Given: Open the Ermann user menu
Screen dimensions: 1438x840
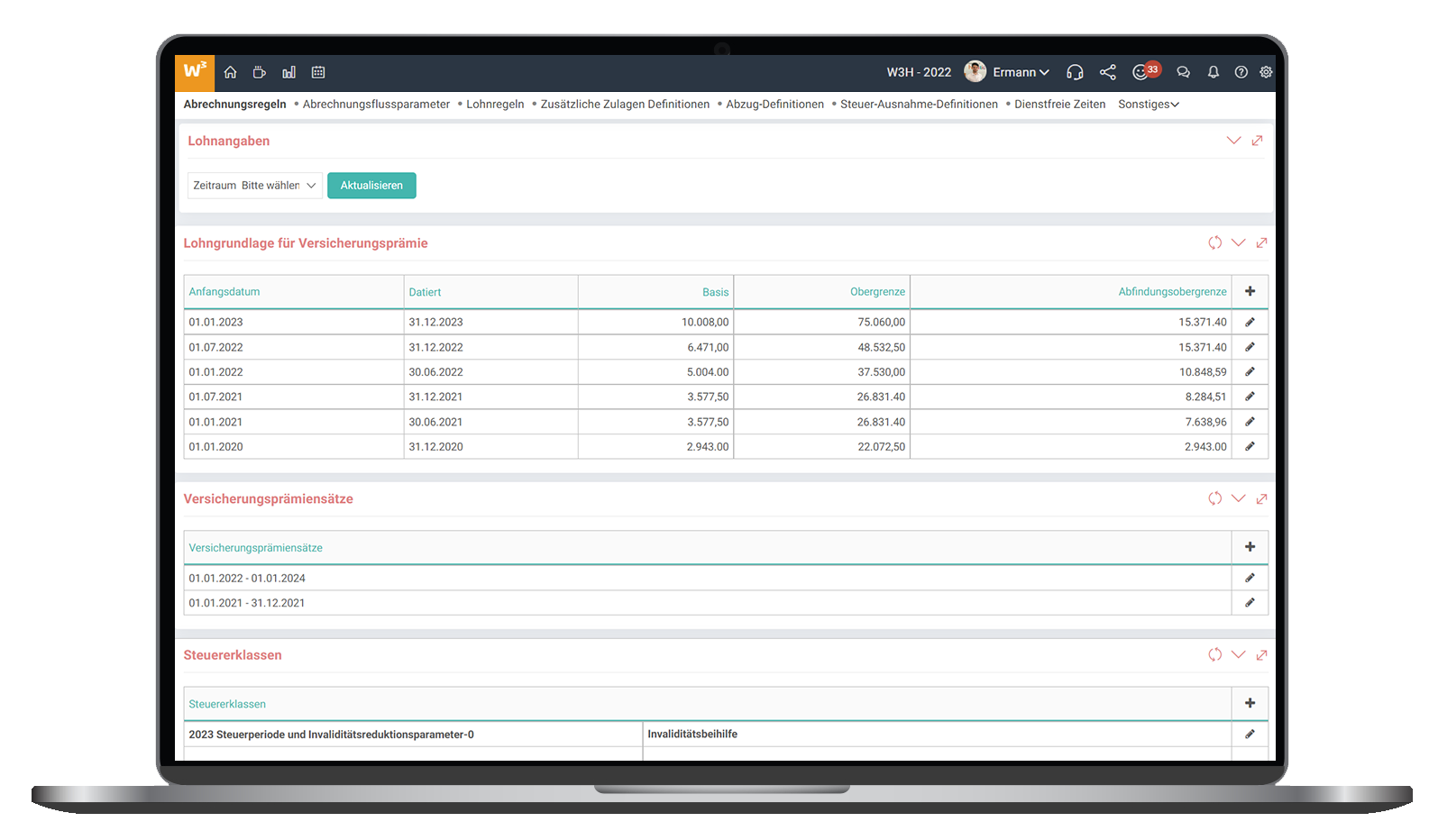Looking at the screenshot, I should click(1007, 72).
